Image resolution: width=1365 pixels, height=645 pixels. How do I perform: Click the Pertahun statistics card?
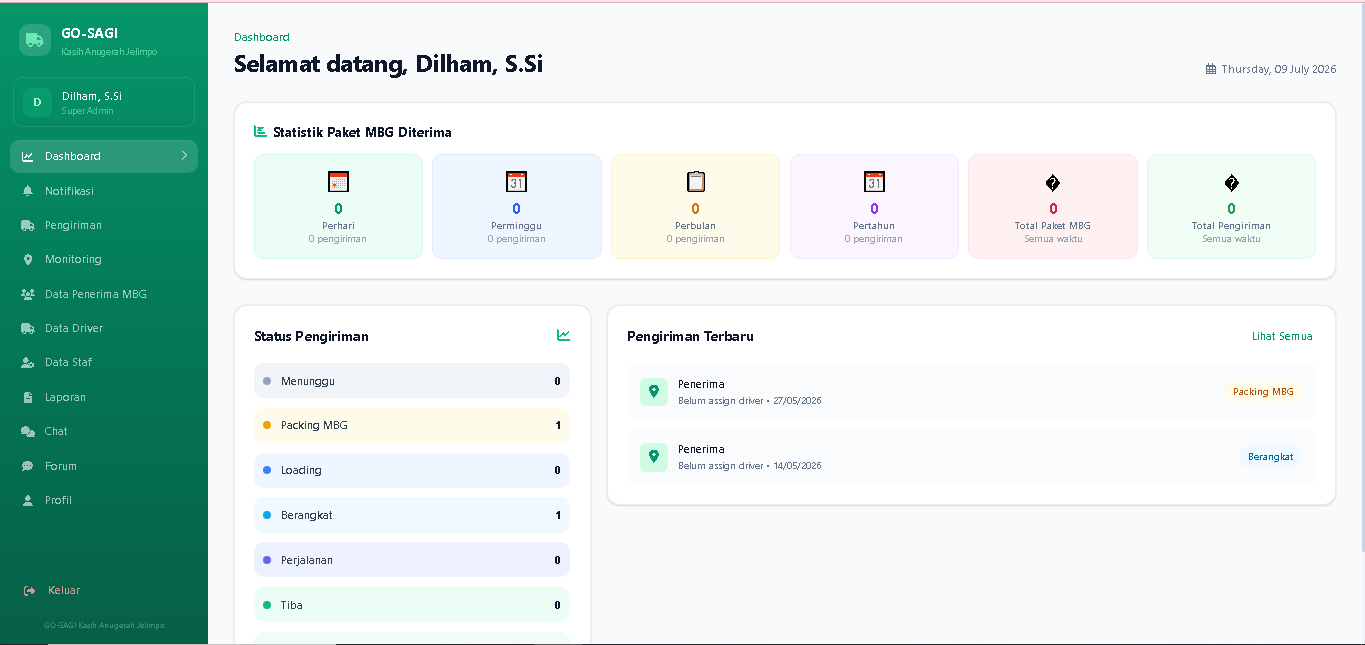pos(874,206)
